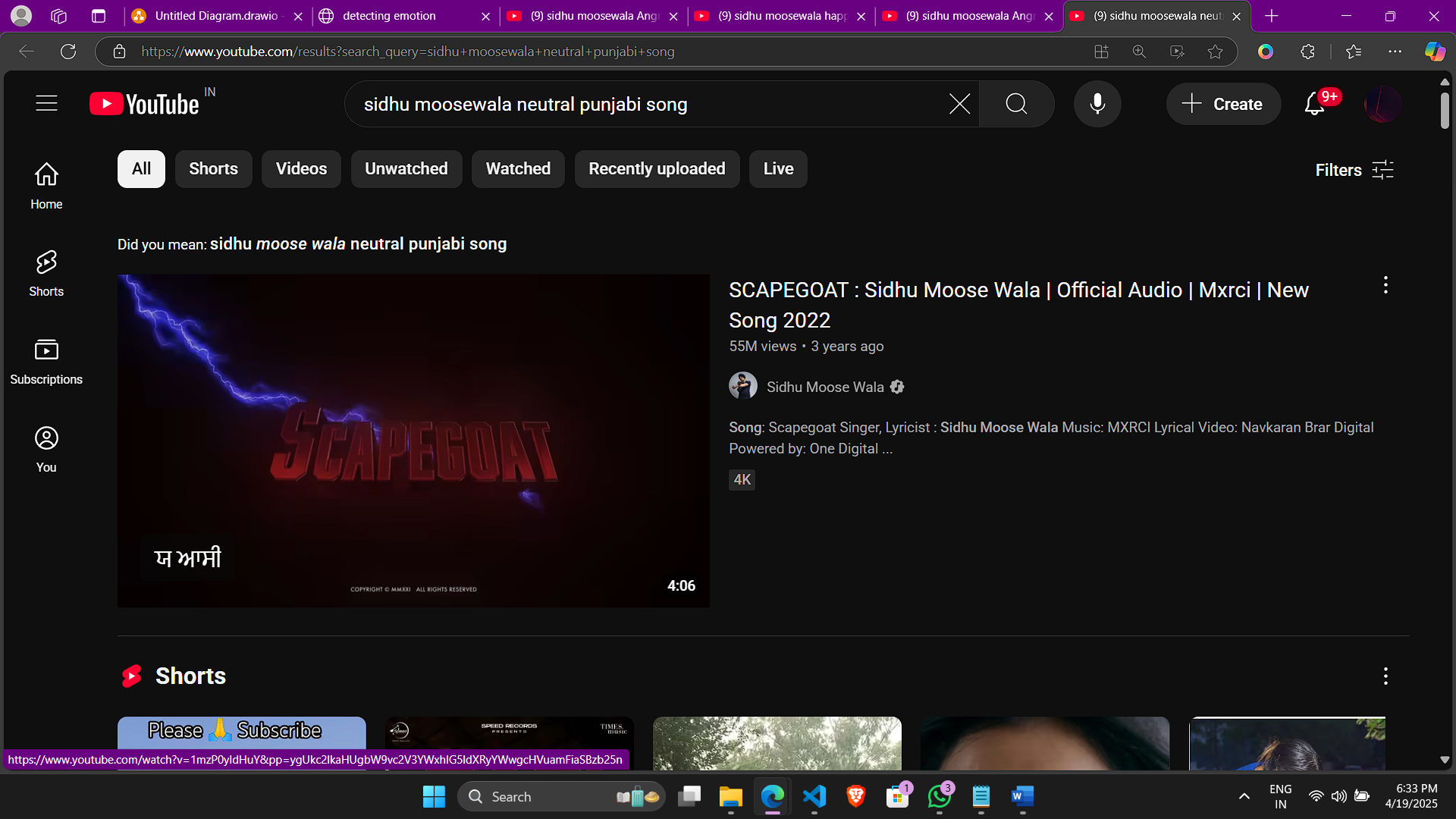This screenshot has height=819, width=1456.
Task: Open the SCAPEGOAT video thumbnail
Action: coord(413,441)
